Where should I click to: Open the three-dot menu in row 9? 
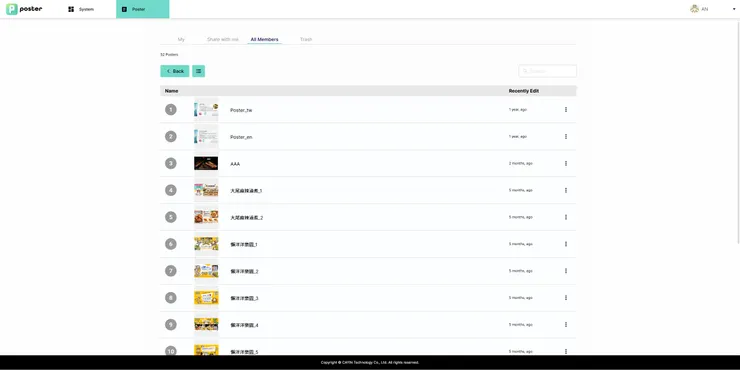pyautogui.click(x=566, y=325)
